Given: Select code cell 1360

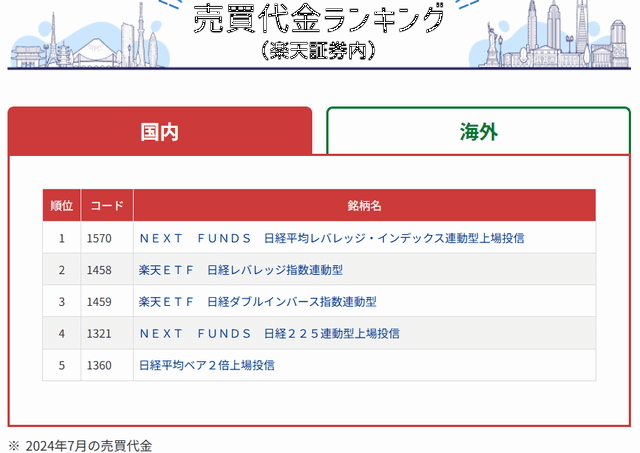Looking at the screenshot, I should pos(107,365).
